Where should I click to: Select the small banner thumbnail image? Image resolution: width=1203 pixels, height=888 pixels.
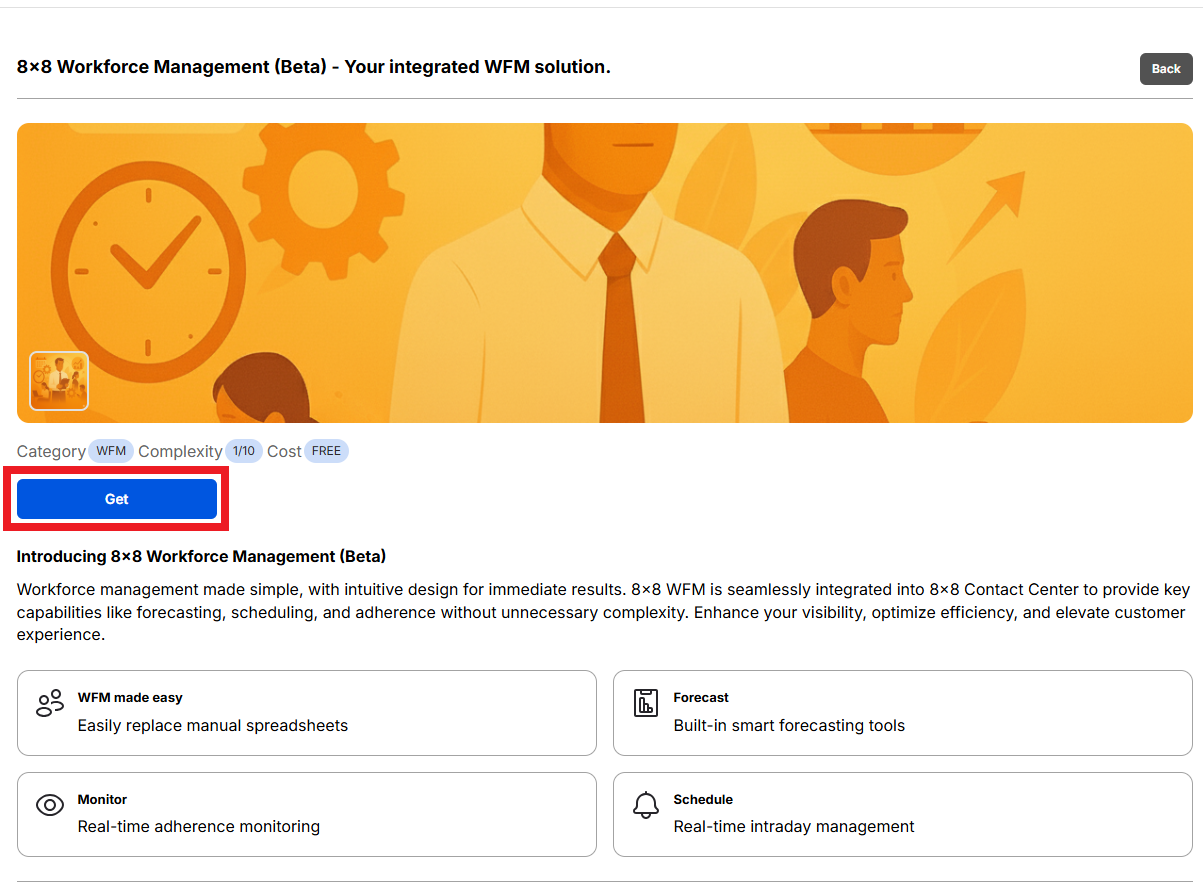(x=59, y=381)
